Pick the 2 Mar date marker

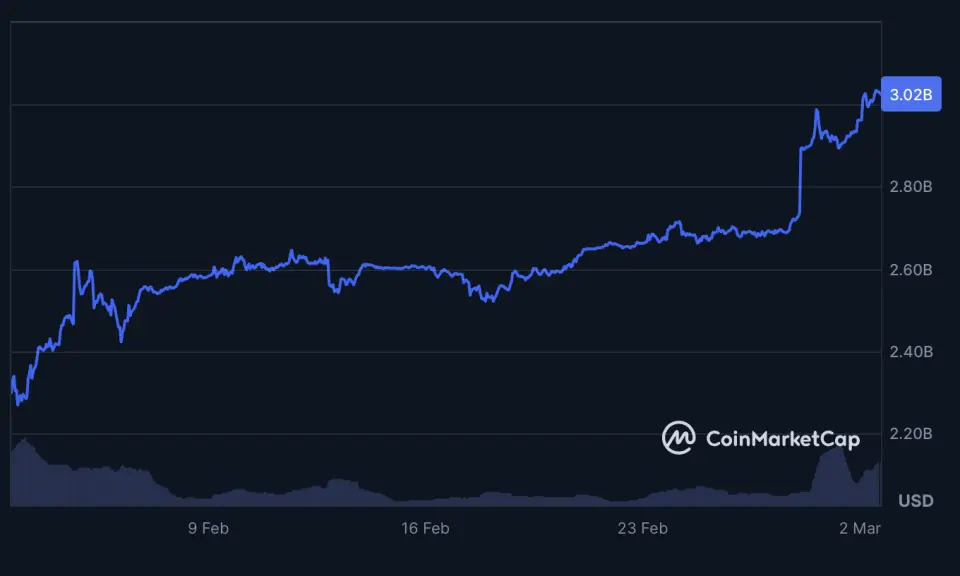coord(860,528)
